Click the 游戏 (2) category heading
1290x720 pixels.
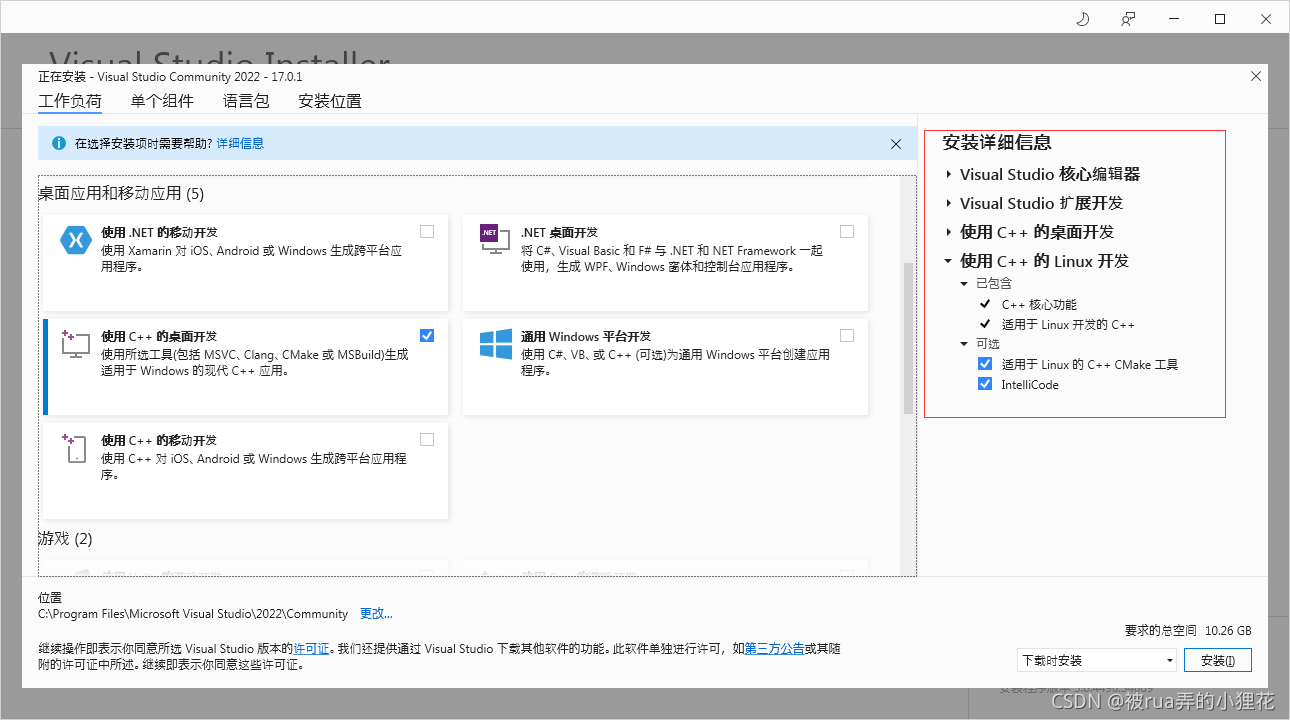pos(65,538)
